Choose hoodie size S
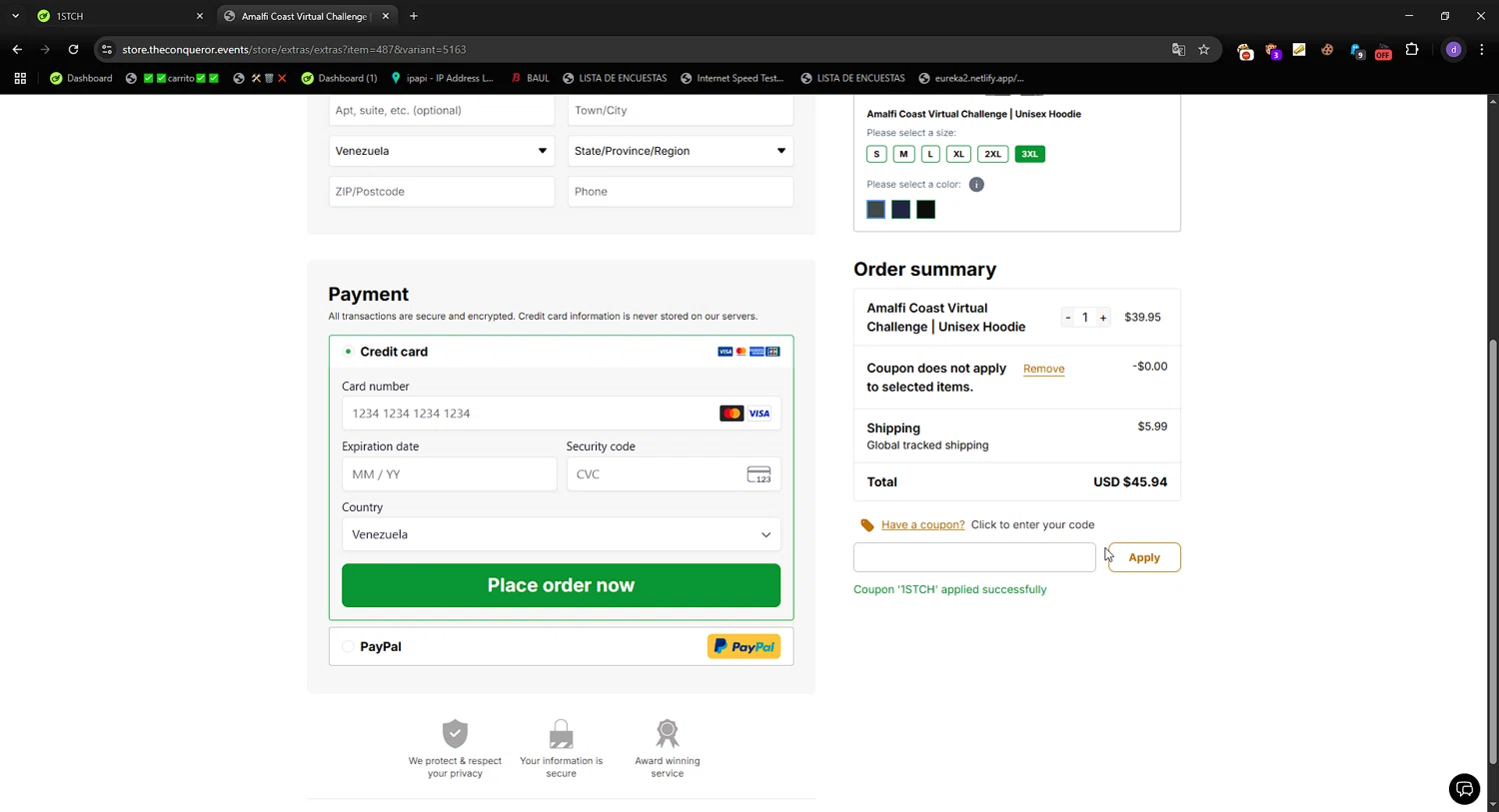Screen dimensions: 1499x812 876,154
